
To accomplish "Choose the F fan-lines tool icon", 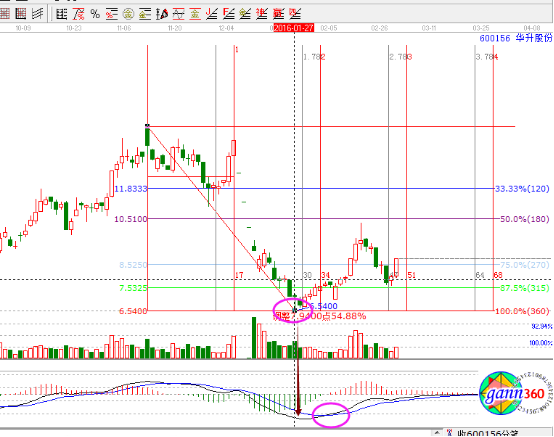I will tap(229, 14).
